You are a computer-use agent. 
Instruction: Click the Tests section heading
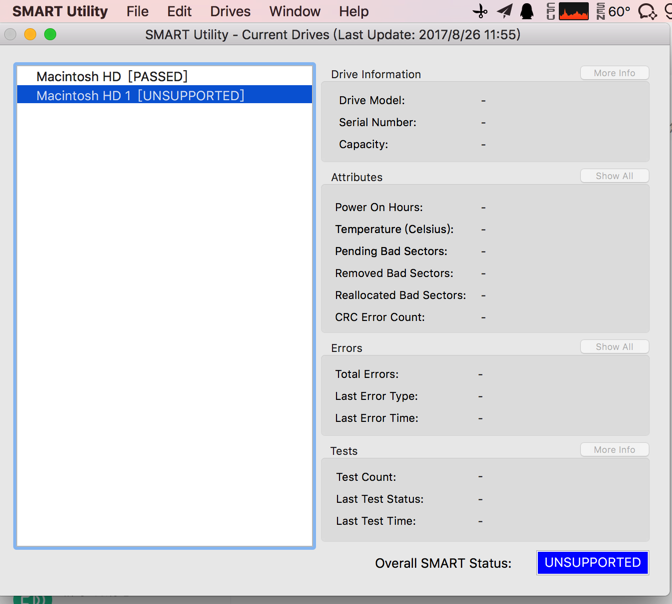point(344,451)
